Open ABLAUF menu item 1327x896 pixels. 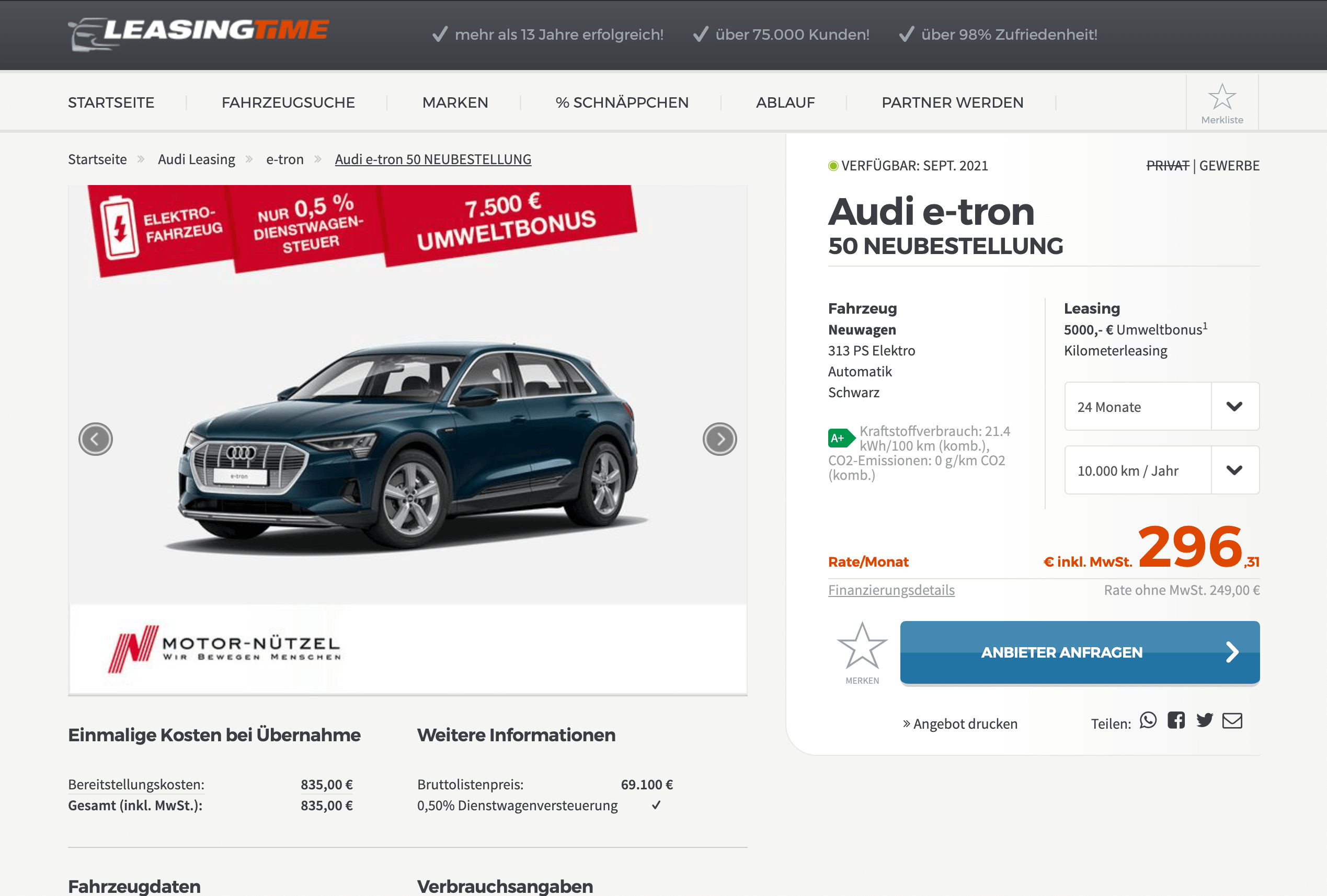point(785,103)
